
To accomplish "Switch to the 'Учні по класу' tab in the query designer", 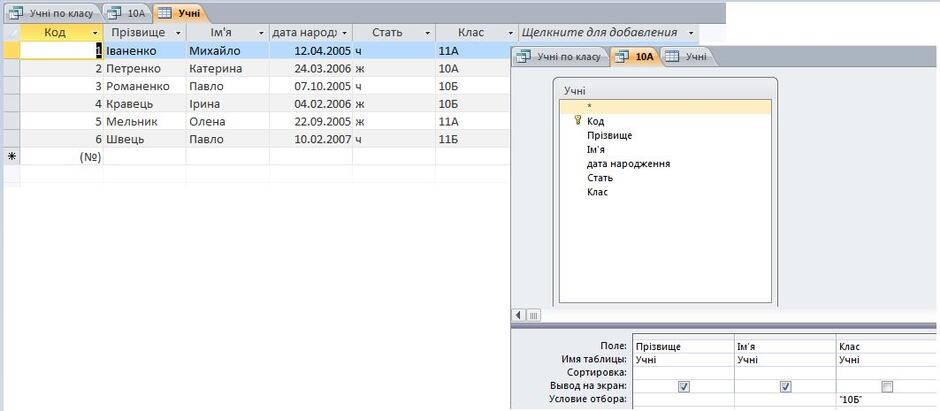I will click(x=560, y=57).
